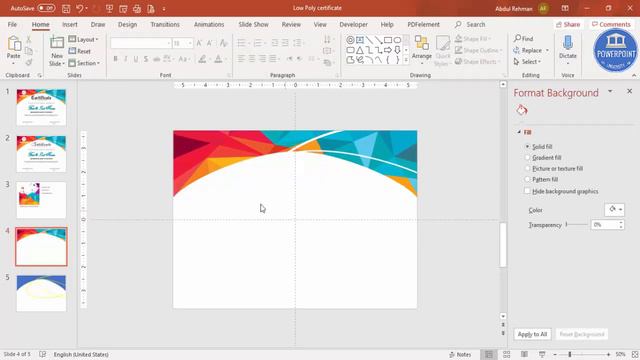
Task: Click the New Slide icon
Action: coord(57,42)
